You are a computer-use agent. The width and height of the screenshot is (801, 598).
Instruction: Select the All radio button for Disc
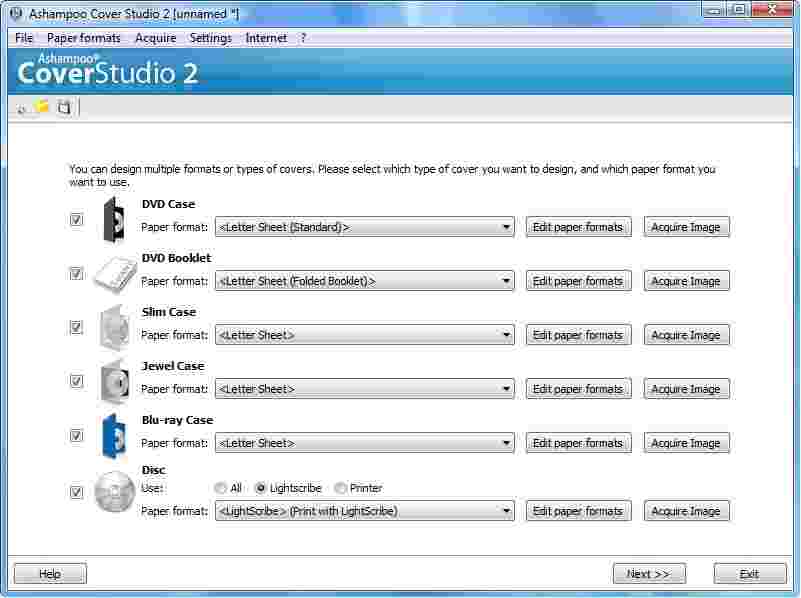(221, 488)
